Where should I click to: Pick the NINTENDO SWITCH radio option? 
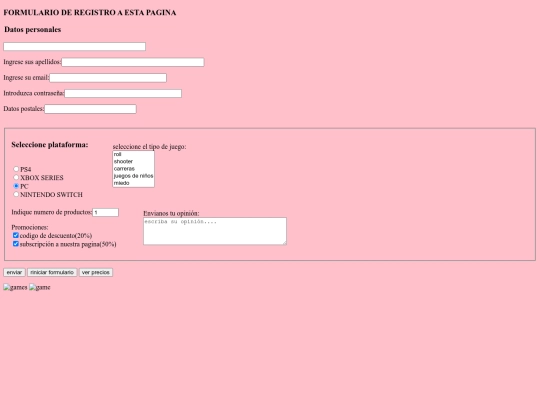tap(16, 194)
